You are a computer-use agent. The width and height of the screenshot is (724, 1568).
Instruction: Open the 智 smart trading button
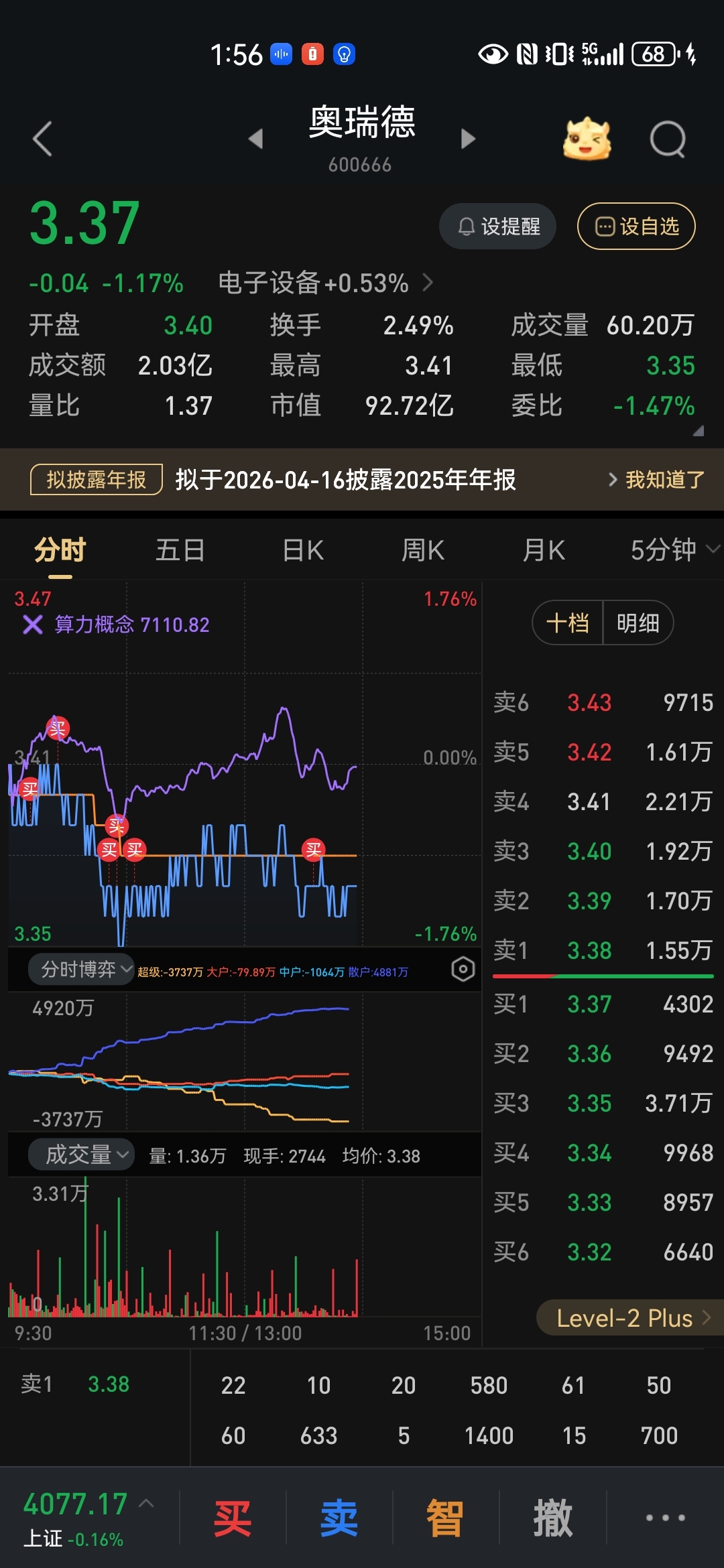445,1518
